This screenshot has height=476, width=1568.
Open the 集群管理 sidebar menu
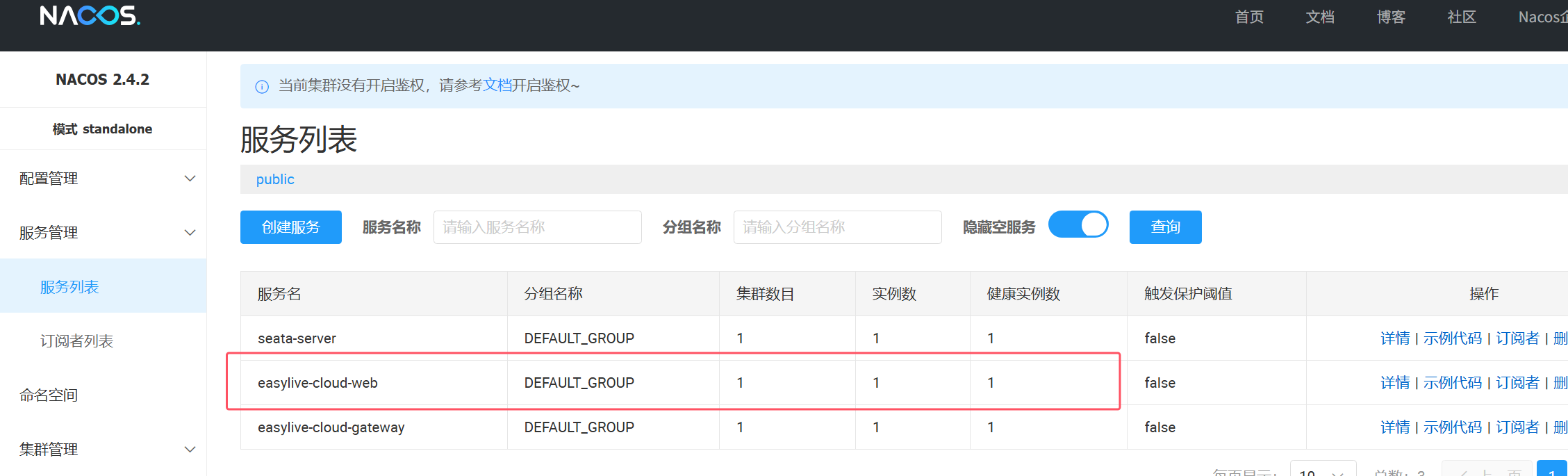(103, 450)
